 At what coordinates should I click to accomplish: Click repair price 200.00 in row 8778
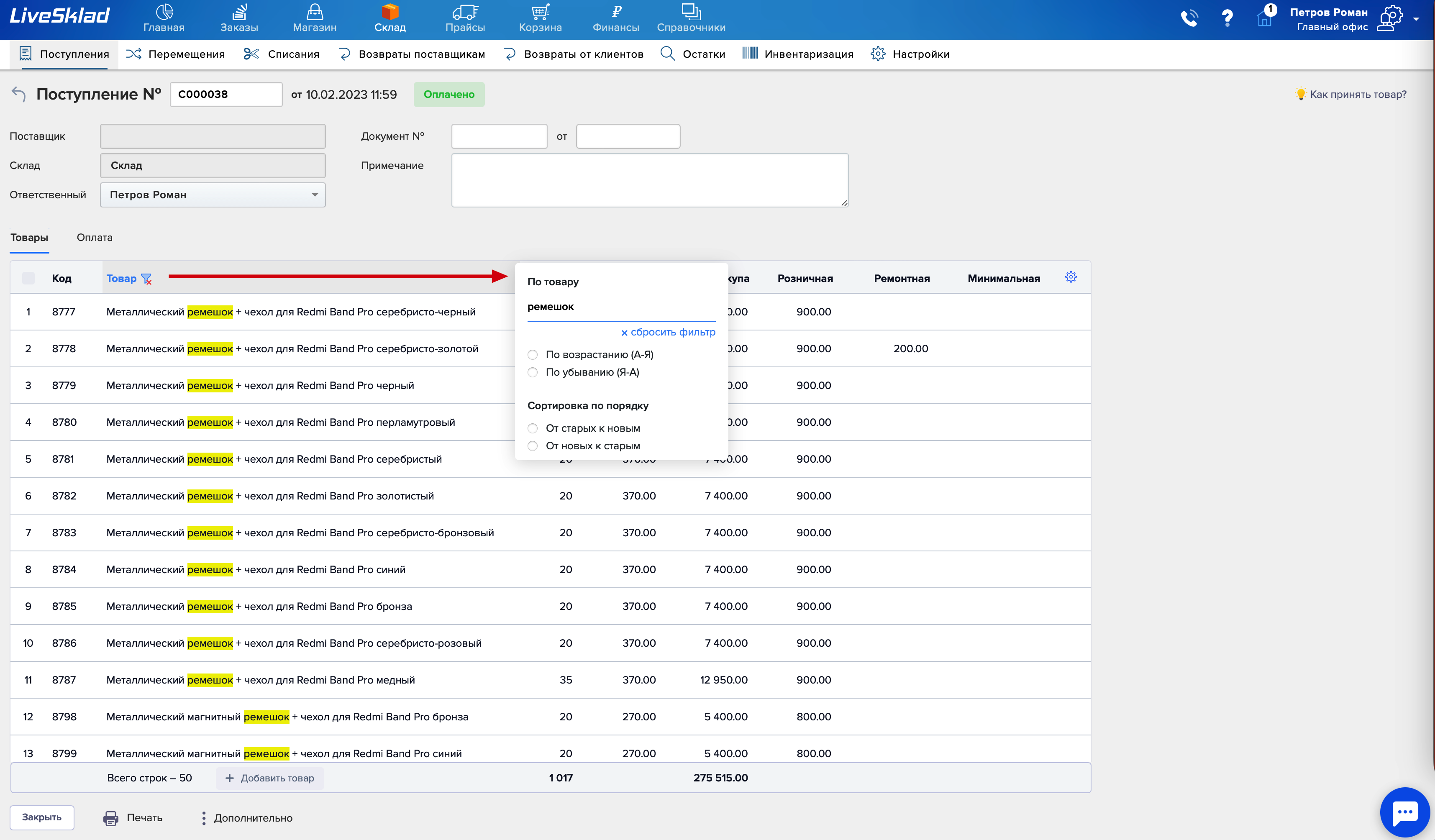point(910,348)
